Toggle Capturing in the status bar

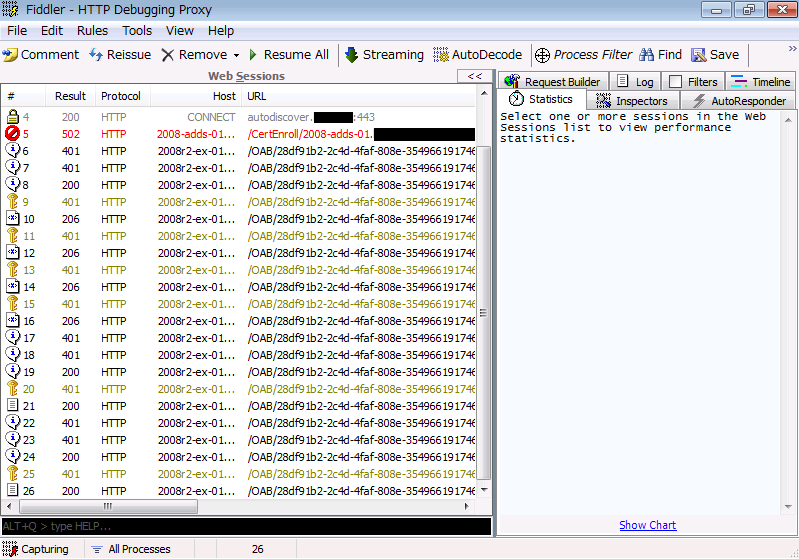click(36, 549)
